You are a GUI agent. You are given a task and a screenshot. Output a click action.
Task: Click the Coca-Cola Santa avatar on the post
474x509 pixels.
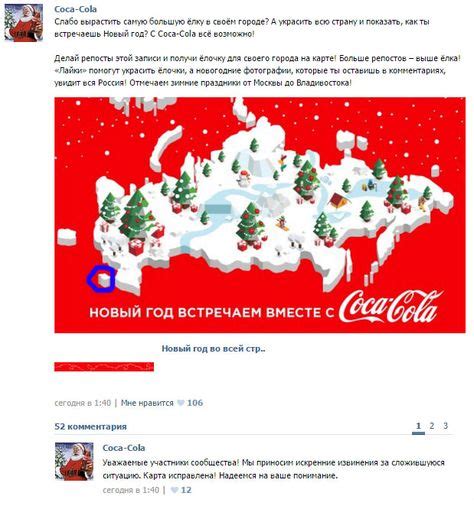[x=24, y=23]
